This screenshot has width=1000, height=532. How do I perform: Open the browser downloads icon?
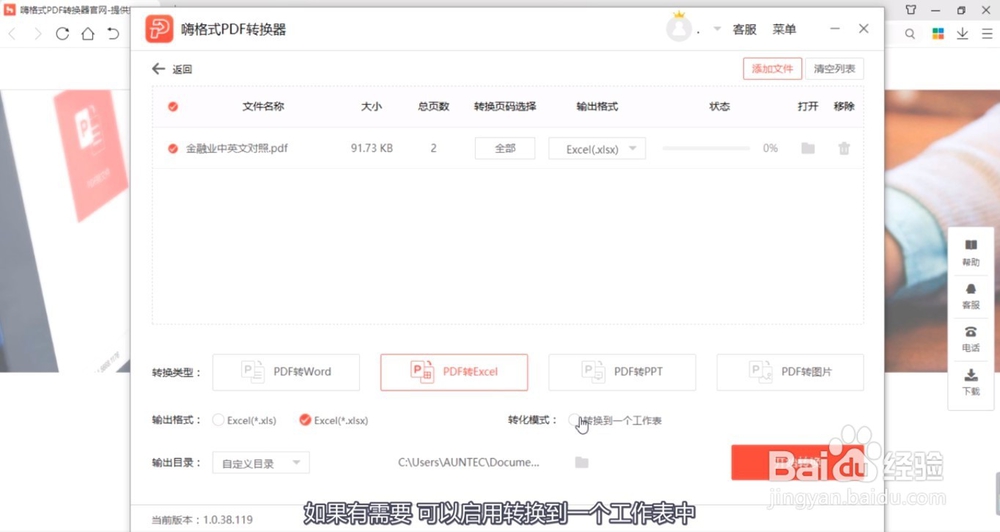(x=962, y=34)
